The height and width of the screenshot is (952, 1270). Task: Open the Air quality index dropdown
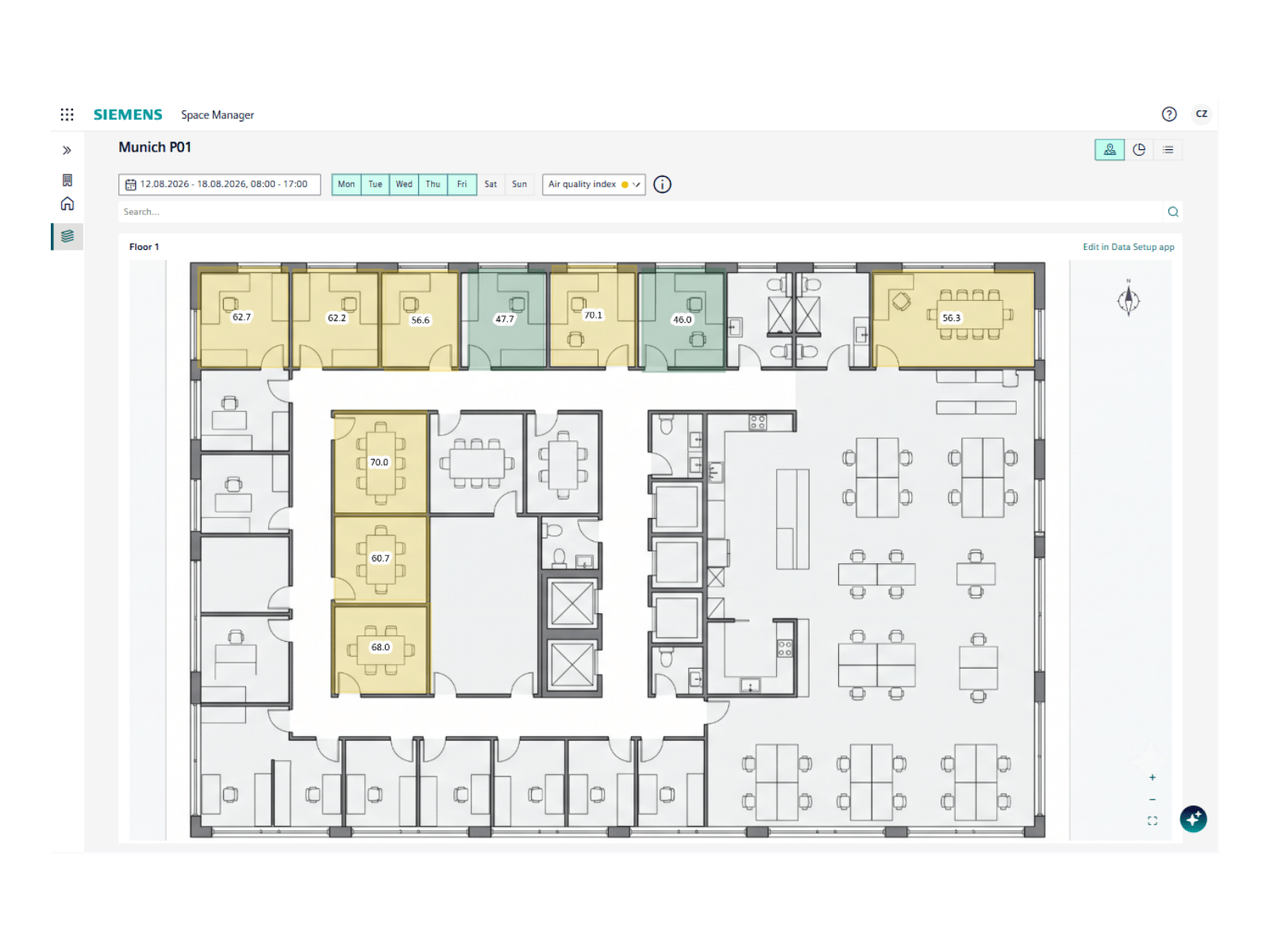[x=594, y=184]
